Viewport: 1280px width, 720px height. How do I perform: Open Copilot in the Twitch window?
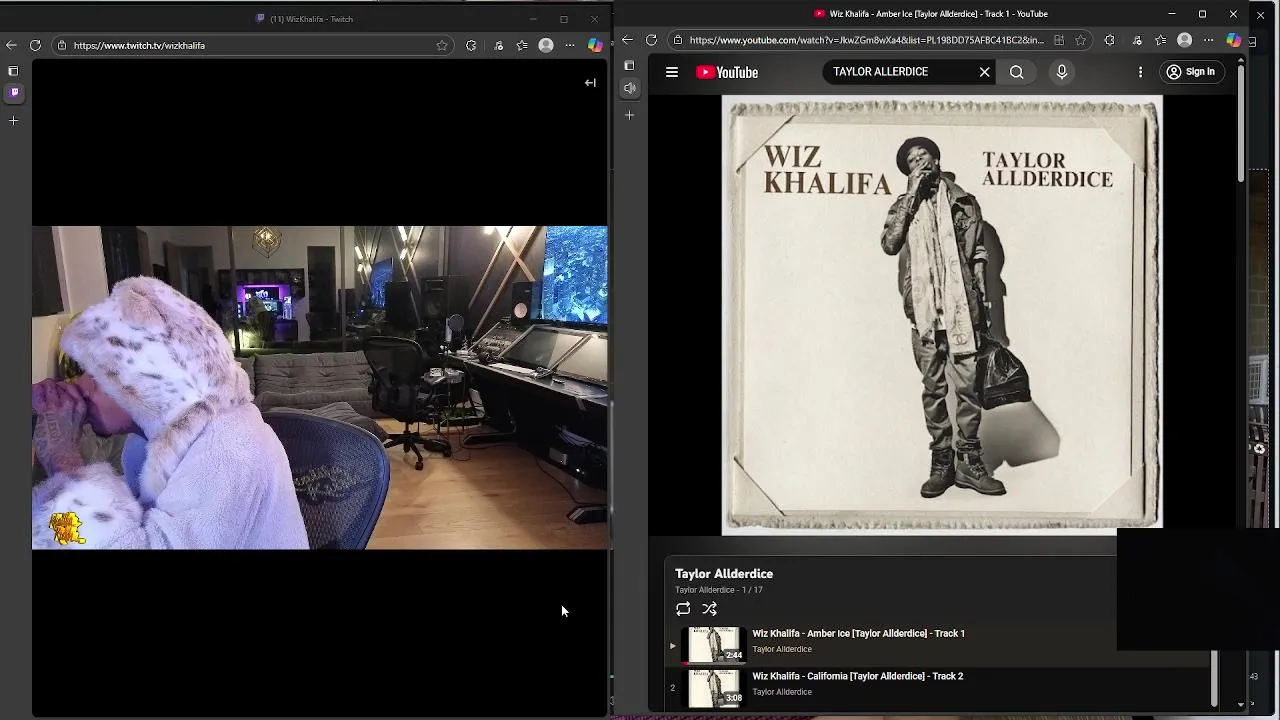pos(595,45)
